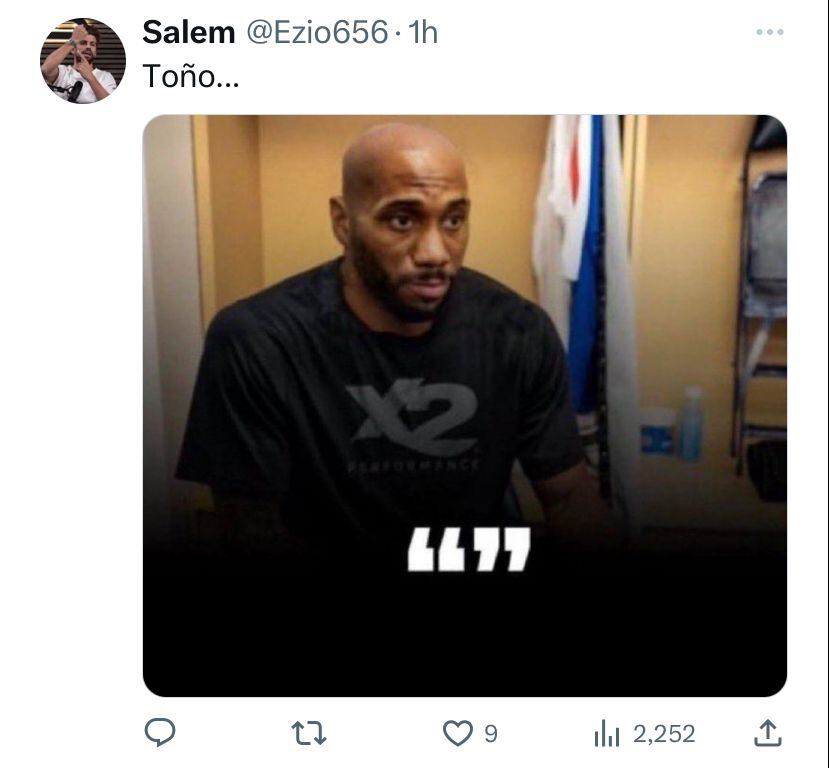The image size is (829, 768).
Task: Reply to Salem's tweet via speech bubble icon
Action: click(x=160, y=733)
